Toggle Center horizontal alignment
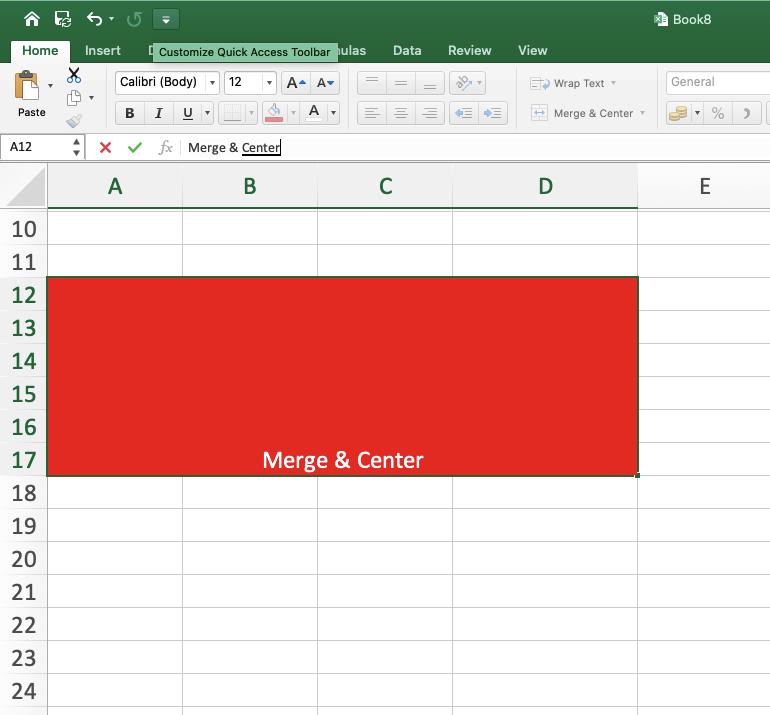The image size is (770, 715). click(x=401, y=113)
